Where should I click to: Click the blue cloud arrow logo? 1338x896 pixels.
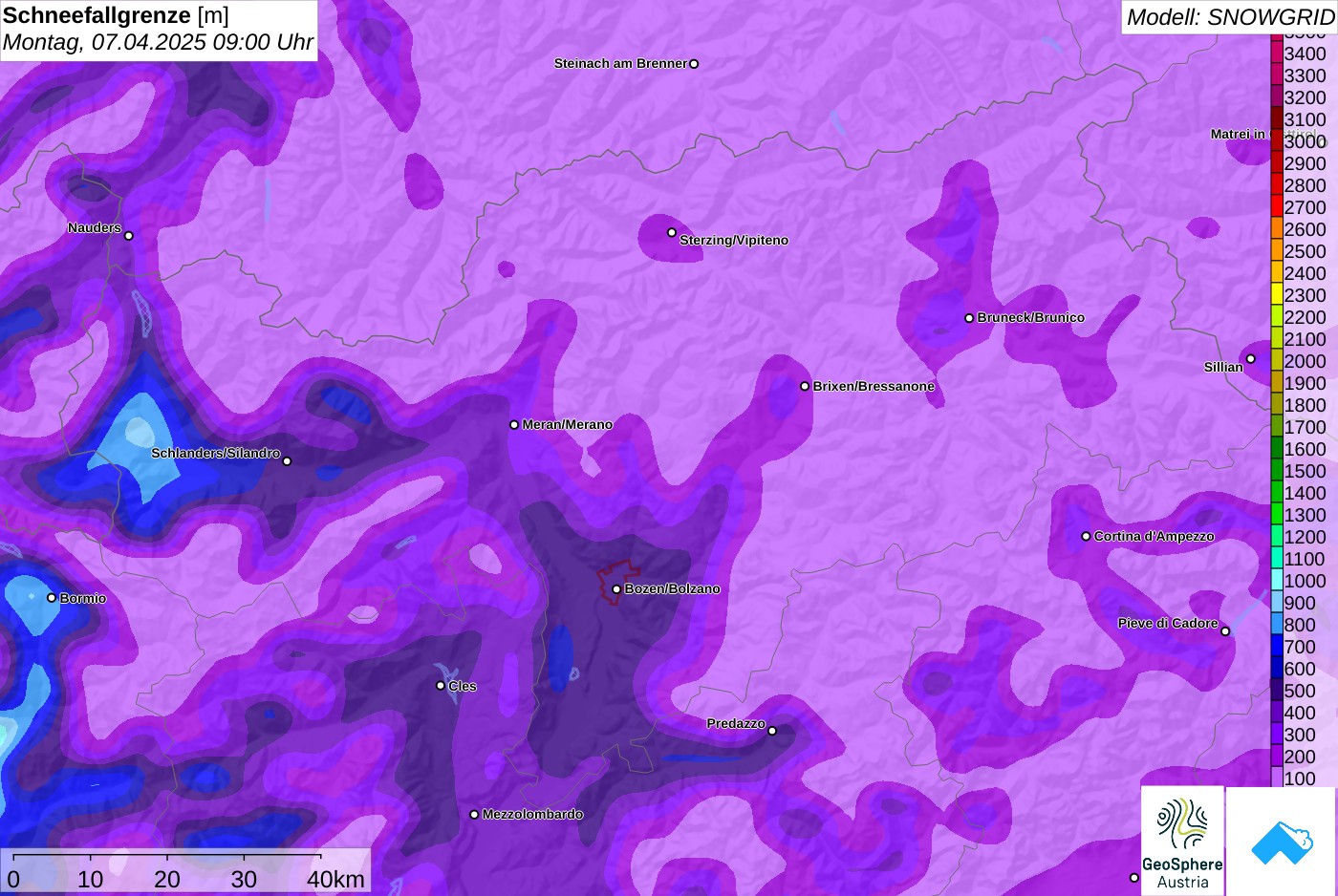pyautogui.click(x=1281, y=842)
